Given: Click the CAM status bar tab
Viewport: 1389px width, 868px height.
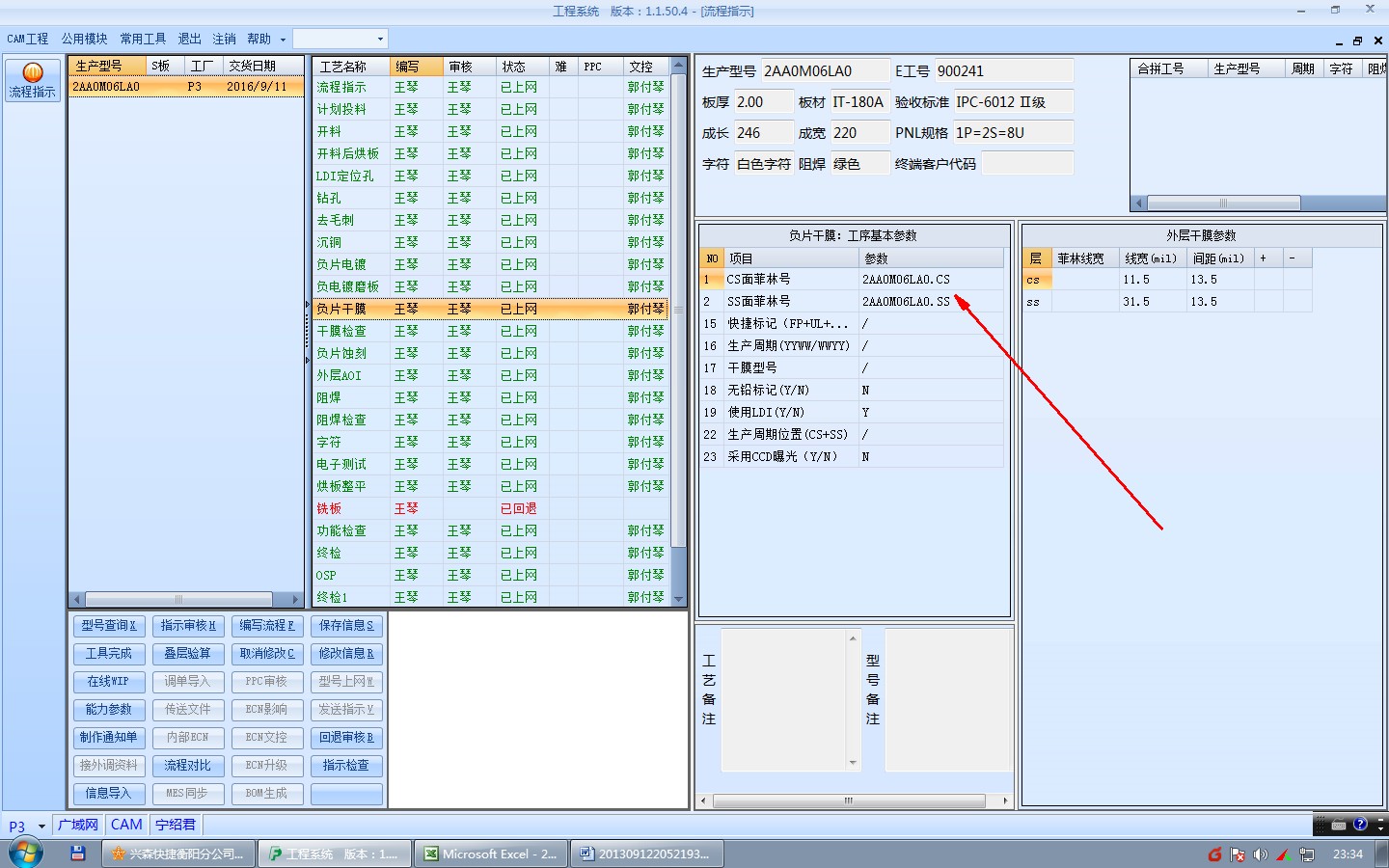Looking at the screenshot, I should pyautogui.click(x=126, y=826).
